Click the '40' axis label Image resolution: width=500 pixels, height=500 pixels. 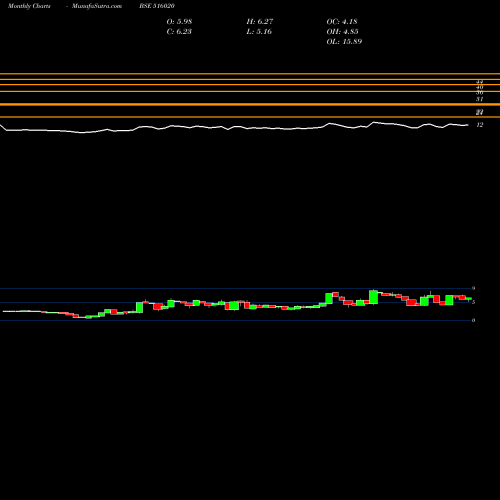(479, 87)
